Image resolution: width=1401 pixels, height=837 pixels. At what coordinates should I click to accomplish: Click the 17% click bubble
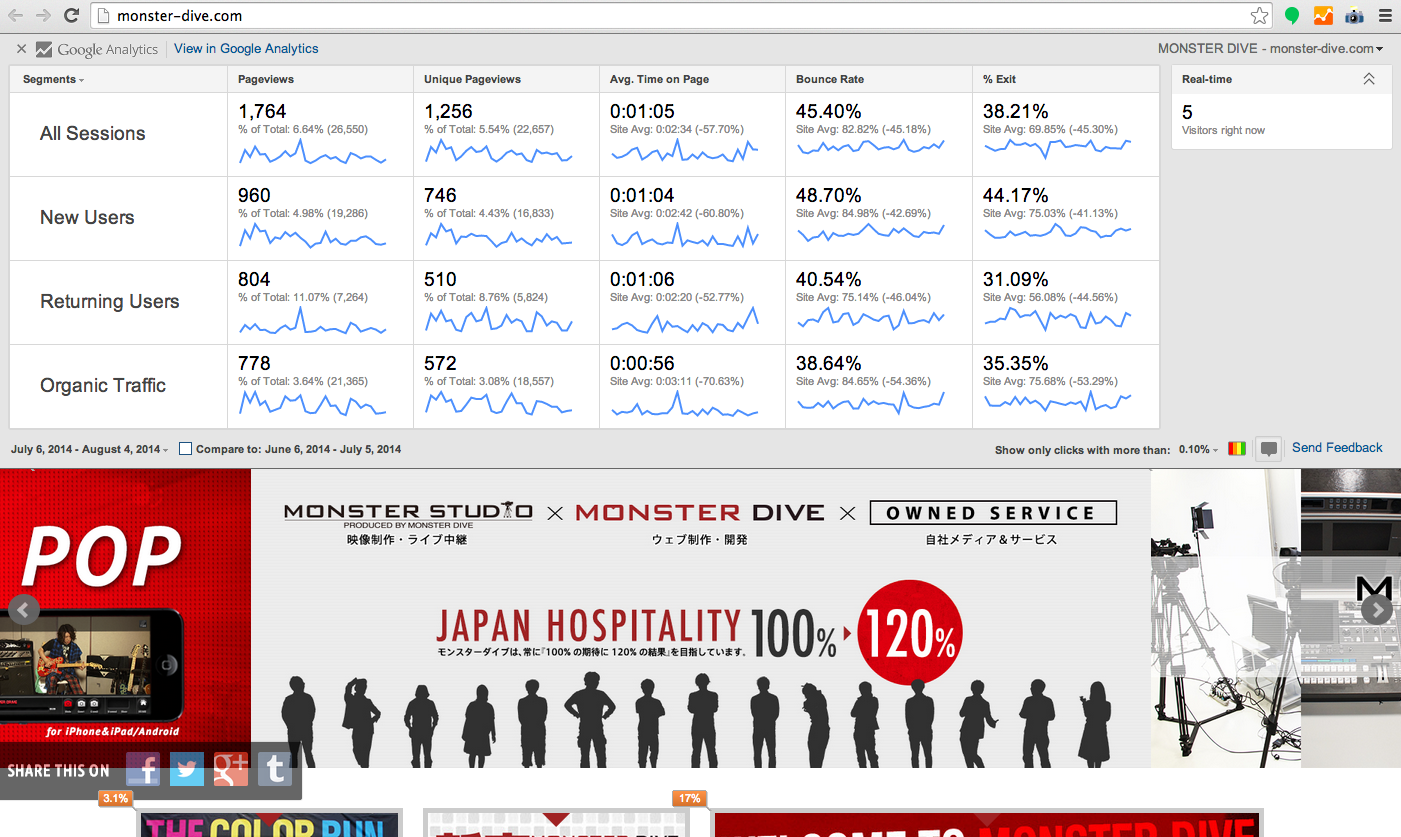[x=690, y=799]
